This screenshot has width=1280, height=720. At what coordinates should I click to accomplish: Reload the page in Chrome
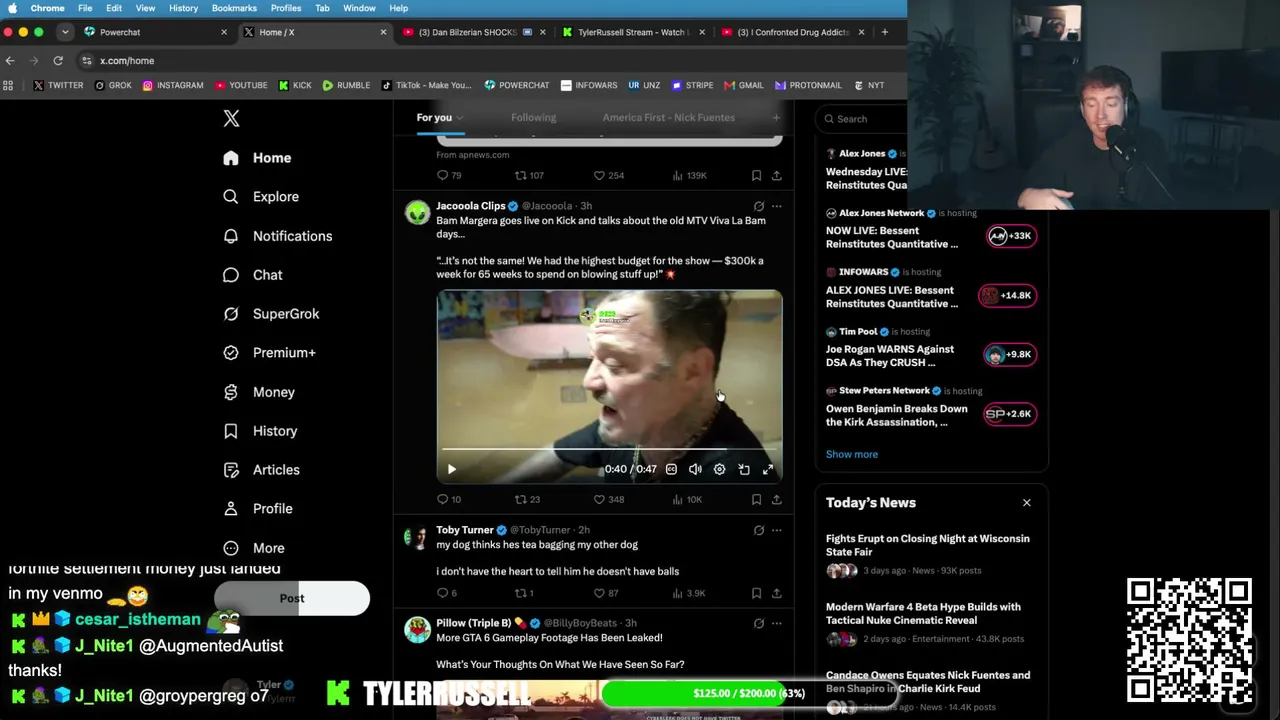tap(58, 61)
